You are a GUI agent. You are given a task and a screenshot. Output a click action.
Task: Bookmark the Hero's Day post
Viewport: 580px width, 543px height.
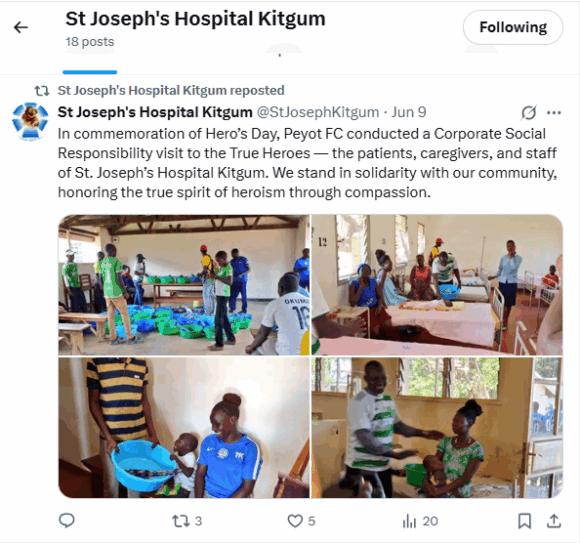point(525,521)
